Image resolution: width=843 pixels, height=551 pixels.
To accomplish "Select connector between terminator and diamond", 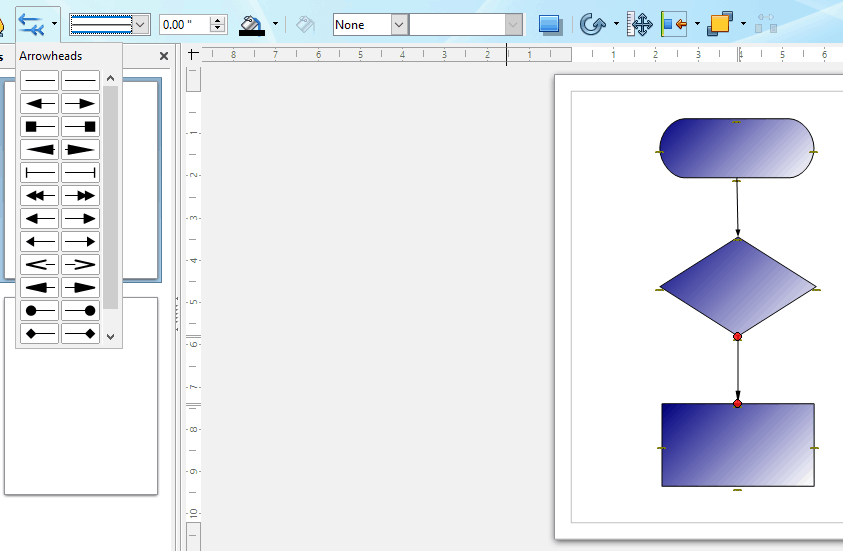I will 737,209.
